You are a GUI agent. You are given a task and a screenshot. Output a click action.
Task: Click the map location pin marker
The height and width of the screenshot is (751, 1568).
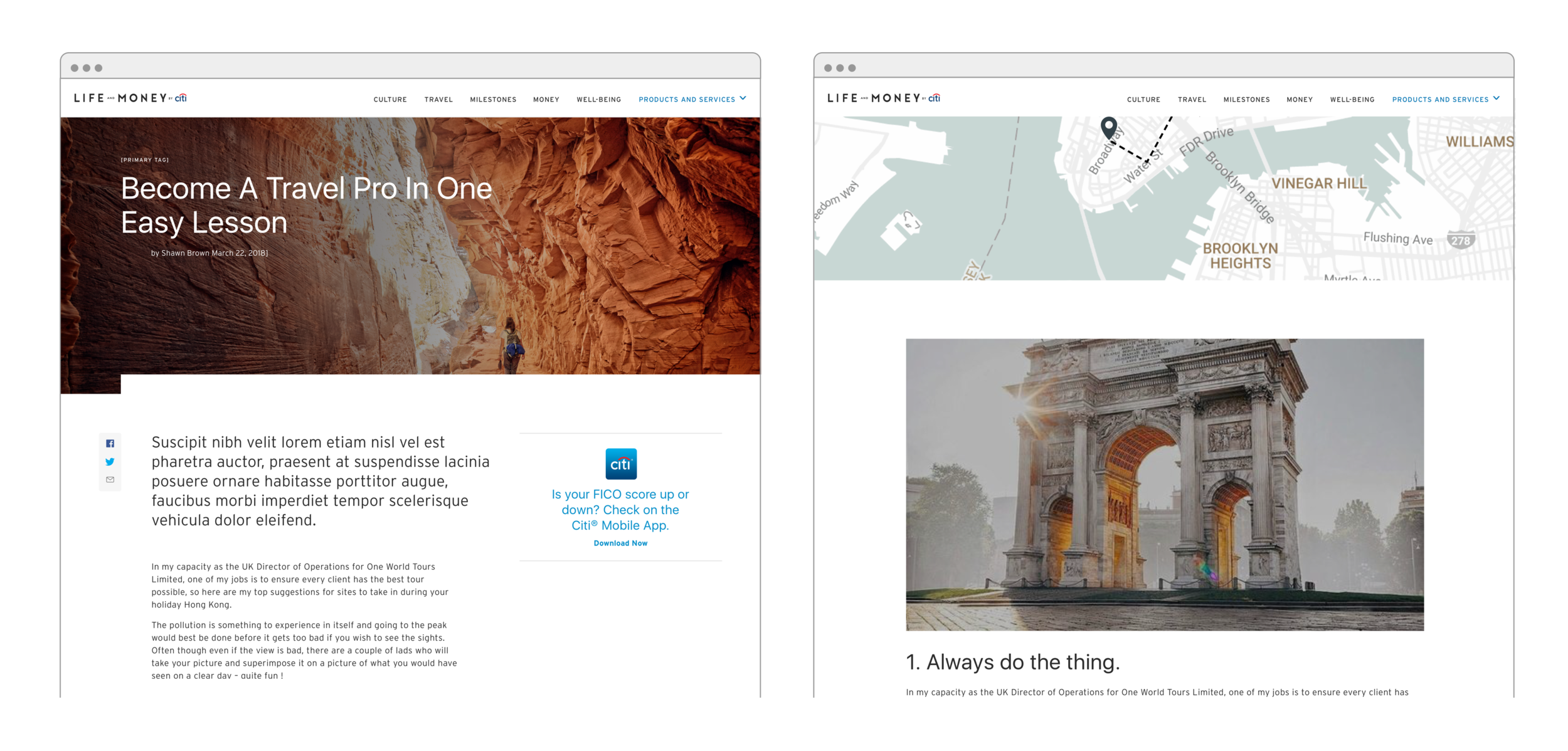(x=1108, y=127)
